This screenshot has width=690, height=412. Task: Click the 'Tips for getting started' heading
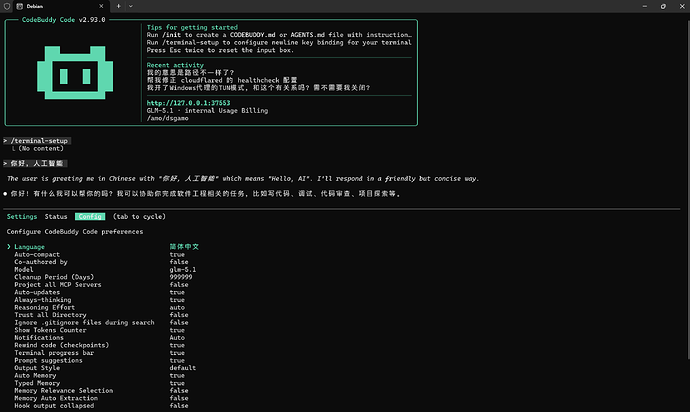point(192,27)
